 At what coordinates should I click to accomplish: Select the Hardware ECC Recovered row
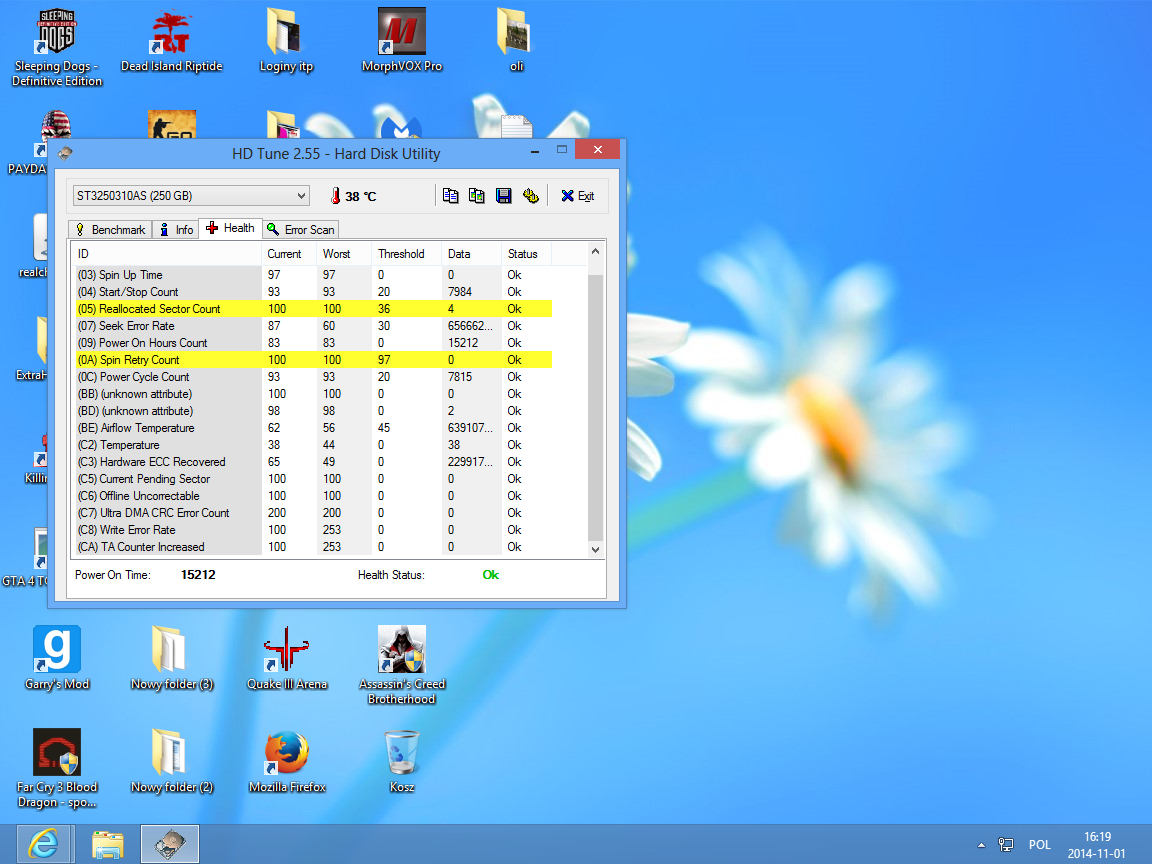click(x=314, y=461)
